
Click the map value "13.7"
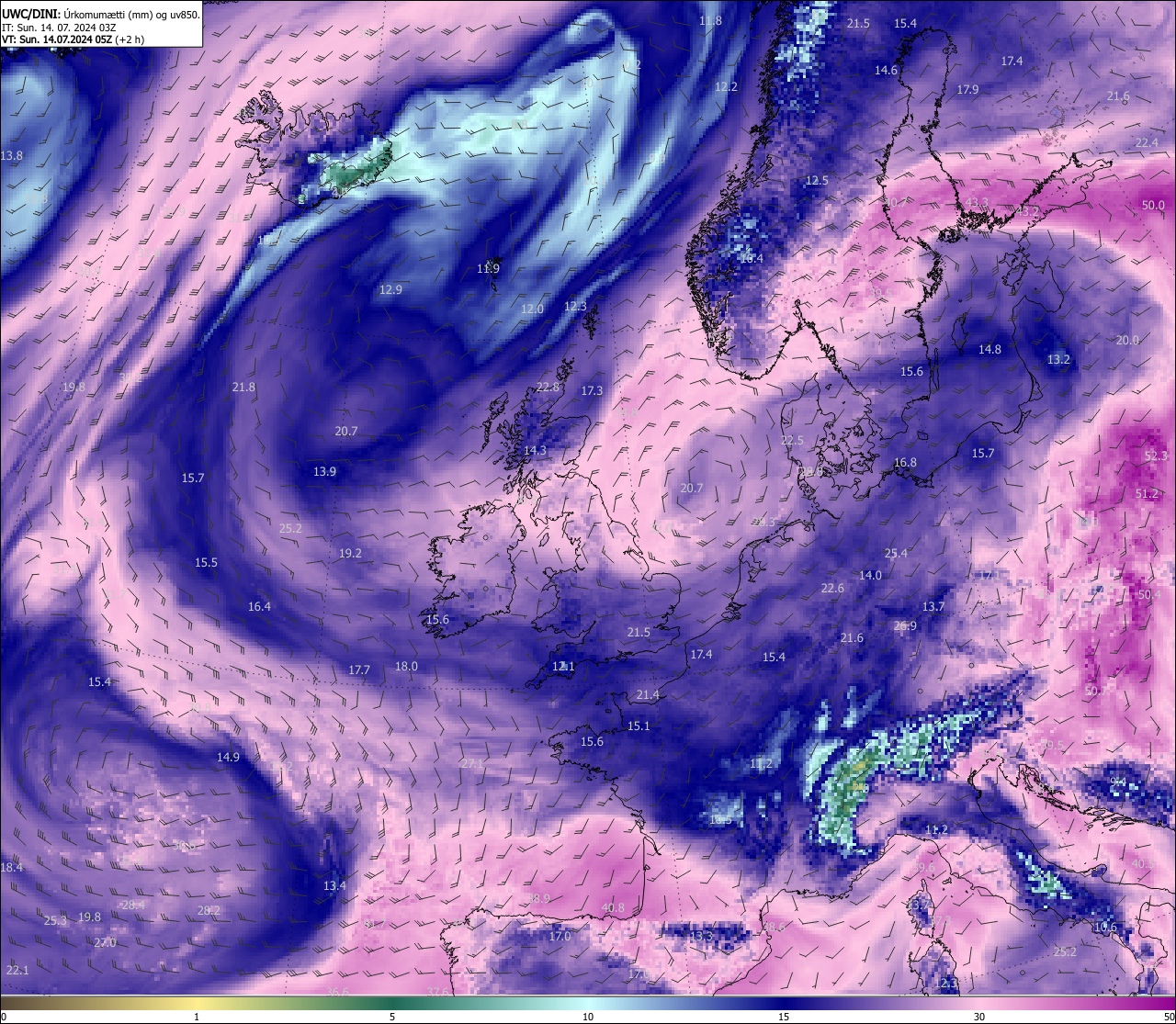pos(933,607)
